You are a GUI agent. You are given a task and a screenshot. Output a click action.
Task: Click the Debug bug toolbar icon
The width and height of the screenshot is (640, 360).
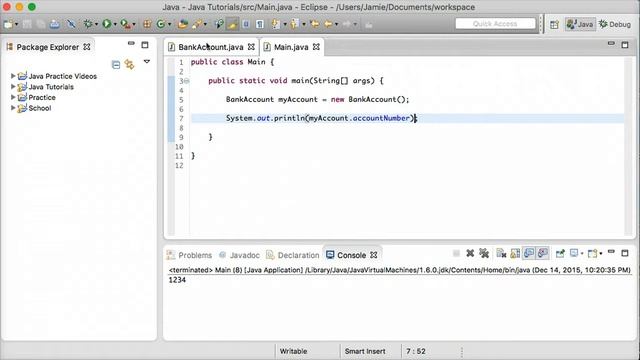[x=87, y=24]
